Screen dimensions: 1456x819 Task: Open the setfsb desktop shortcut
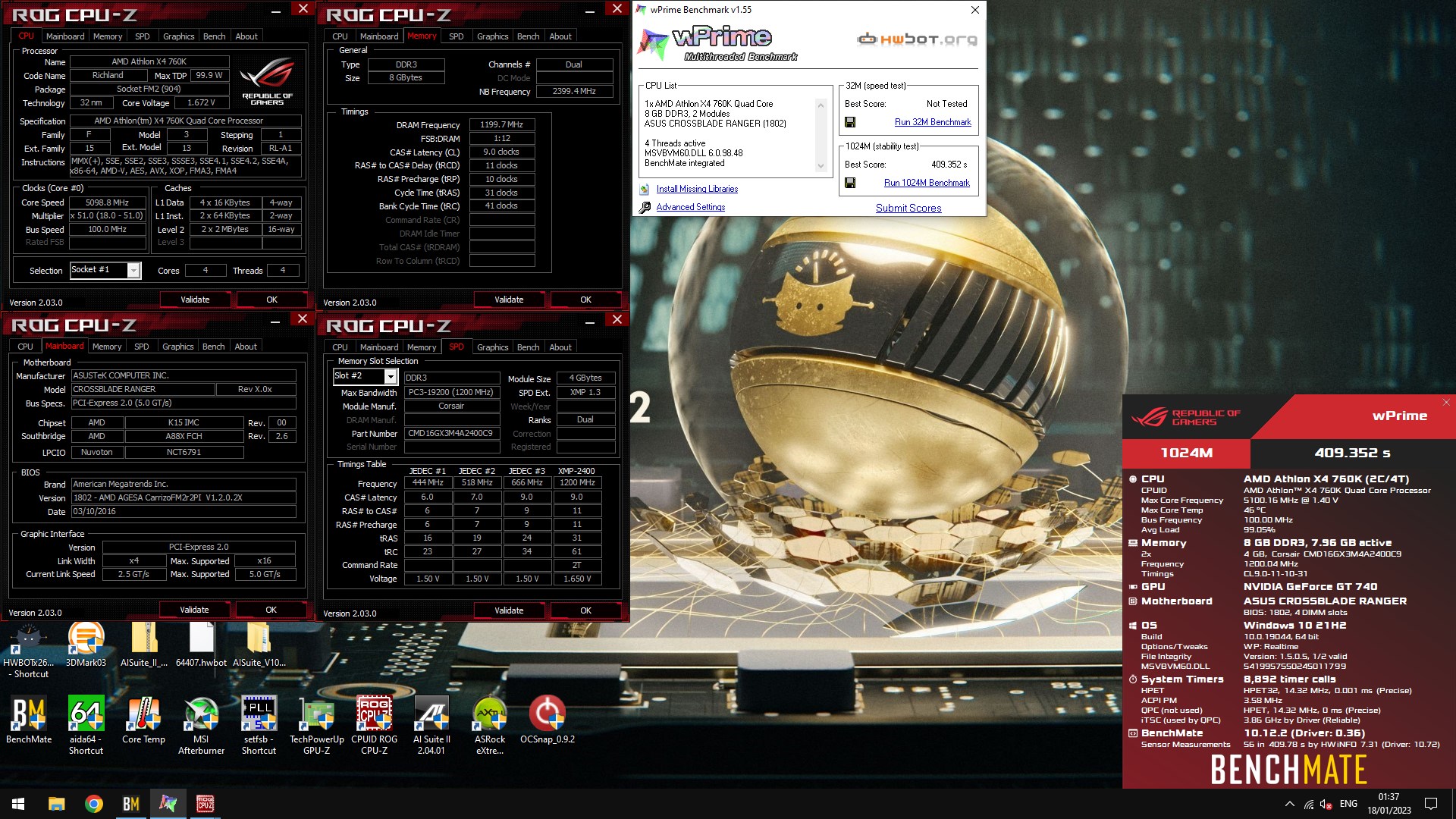[x=259, y=725]
